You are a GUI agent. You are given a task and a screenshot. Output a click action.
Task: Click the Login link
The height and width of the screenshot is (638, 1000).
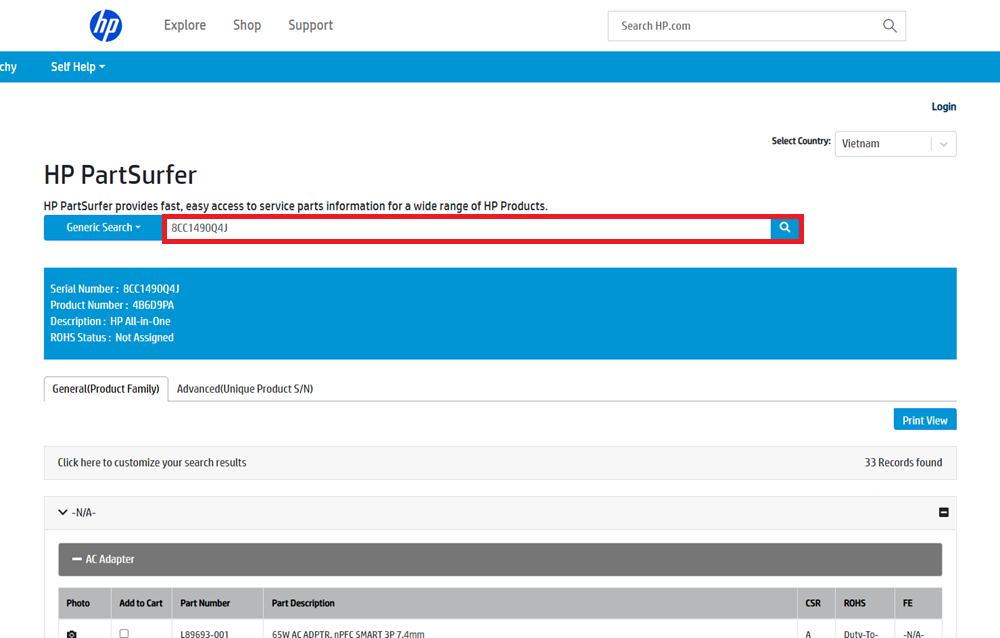tap(943, 107)
